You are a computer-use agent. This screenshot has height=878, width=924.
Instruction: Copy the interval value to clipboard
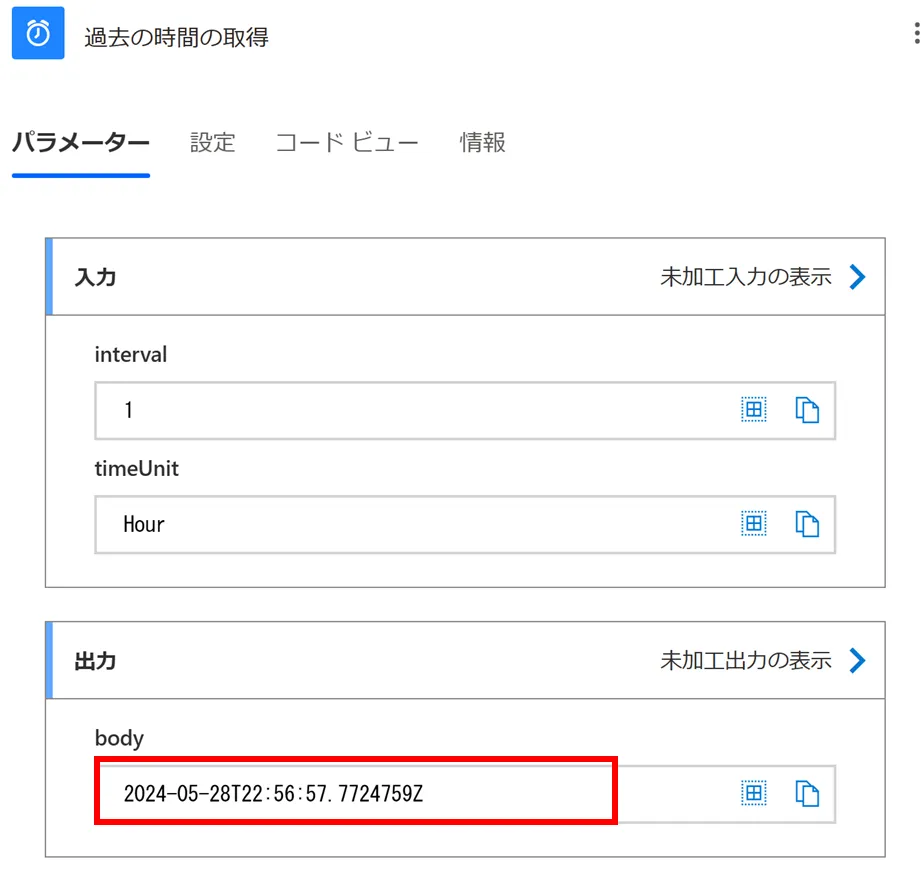807,410
